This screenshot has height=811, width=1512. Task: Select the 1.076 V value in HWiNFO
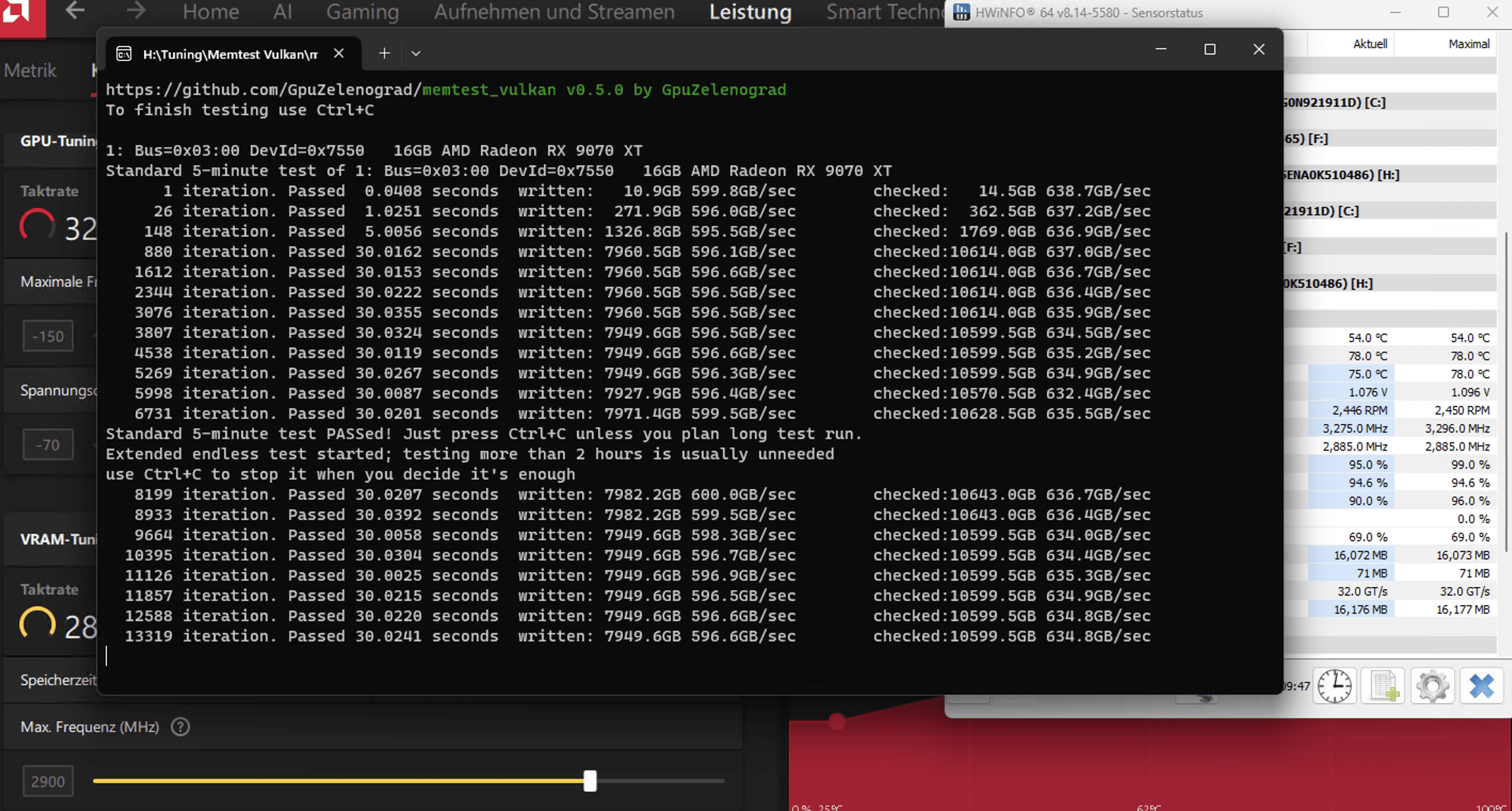[x=1368, y=392]
